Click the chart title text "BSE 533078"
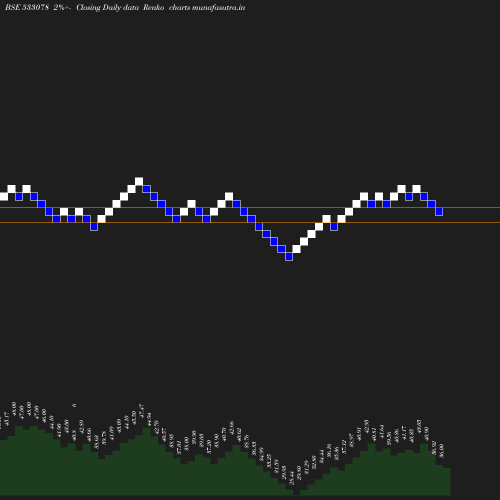The width and height of the screenshot is (500, 500). (27, 8)
